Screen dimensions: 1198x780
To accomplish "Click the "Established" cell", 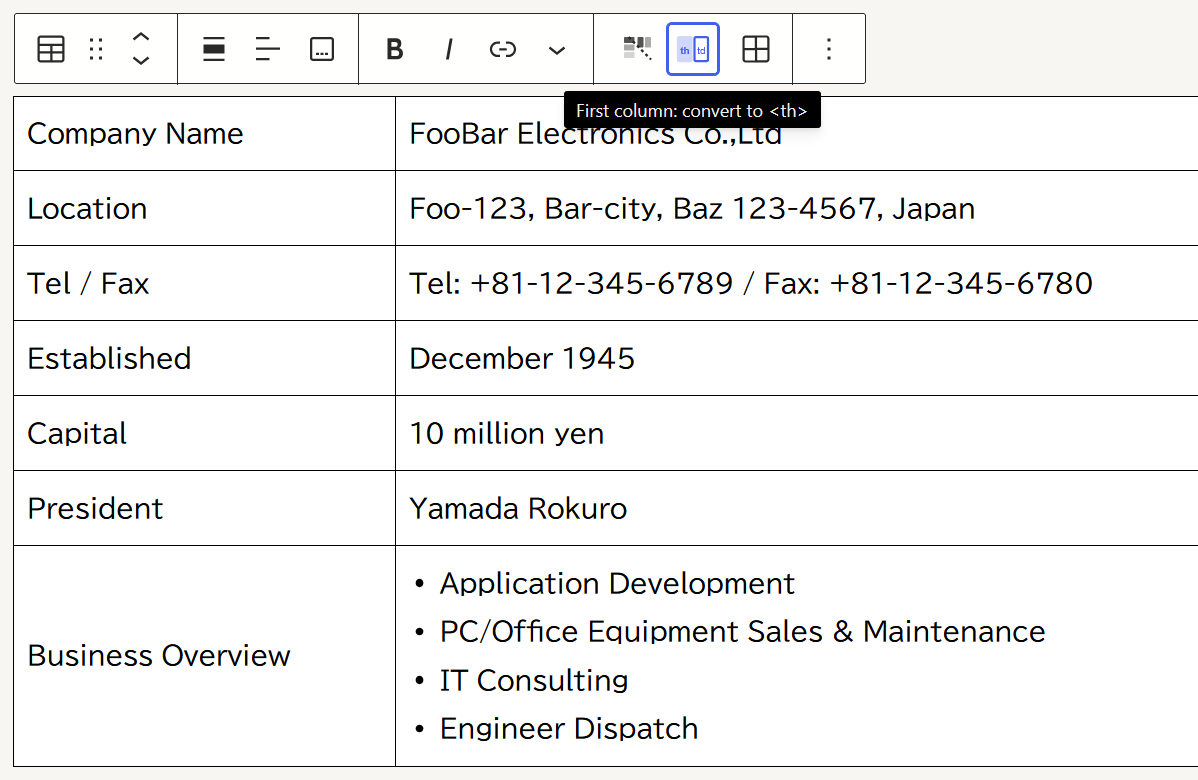I will [205, 358].
